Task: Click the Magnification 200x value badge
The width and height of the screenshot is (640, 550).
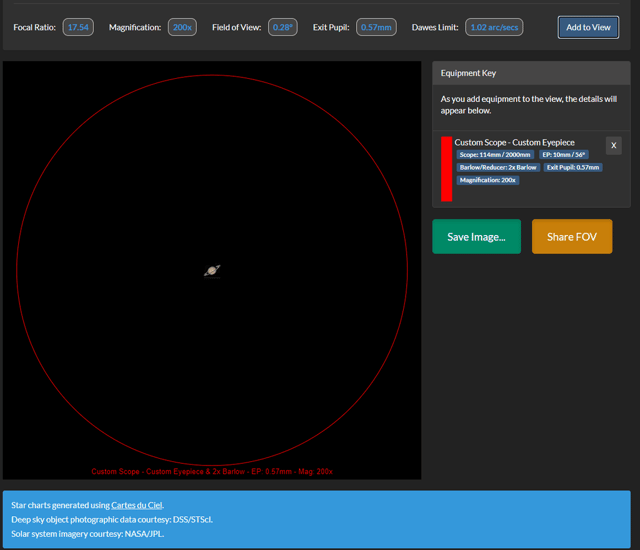Action: point(182,27)
